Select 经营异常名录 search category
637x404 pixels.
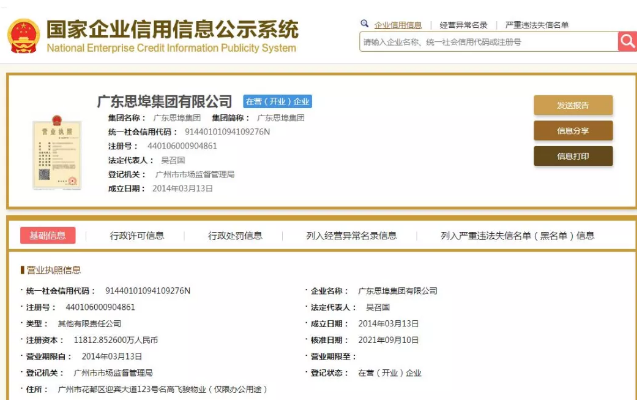463,25
